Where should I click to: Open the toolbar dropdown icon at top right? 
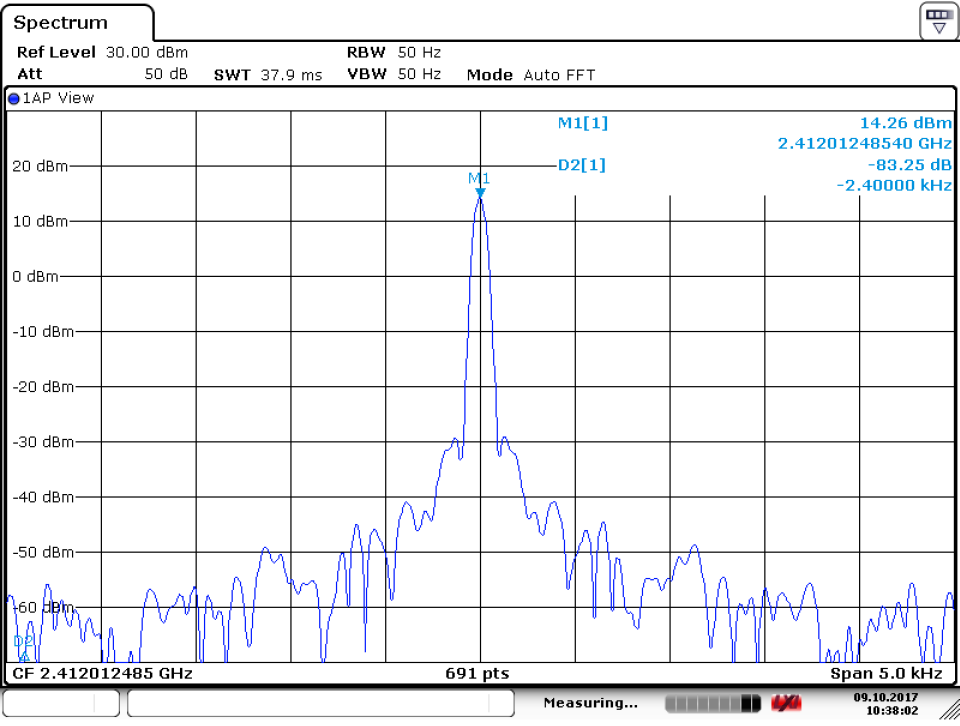(x=939, y=21)
